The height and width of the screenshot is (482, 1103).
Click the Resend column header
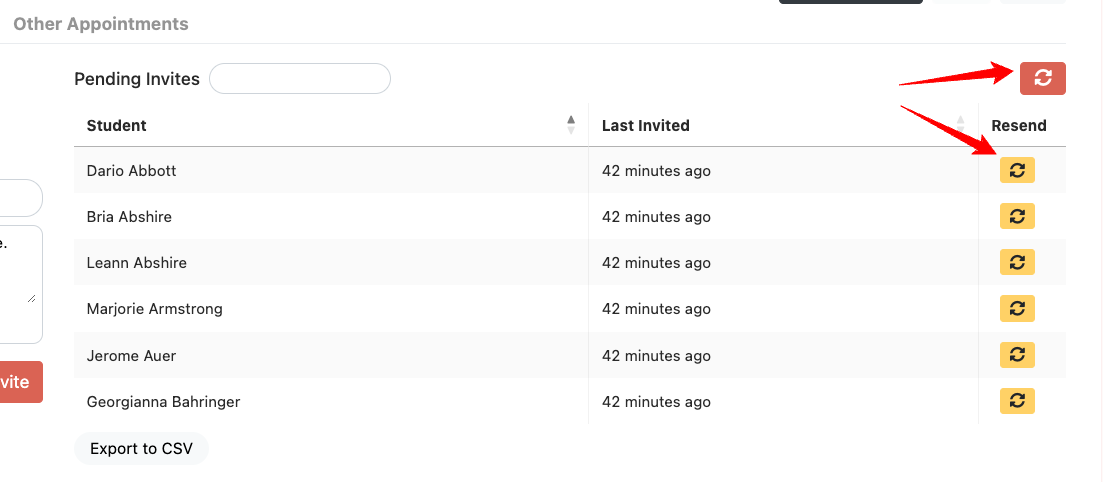coord(1018,126)
